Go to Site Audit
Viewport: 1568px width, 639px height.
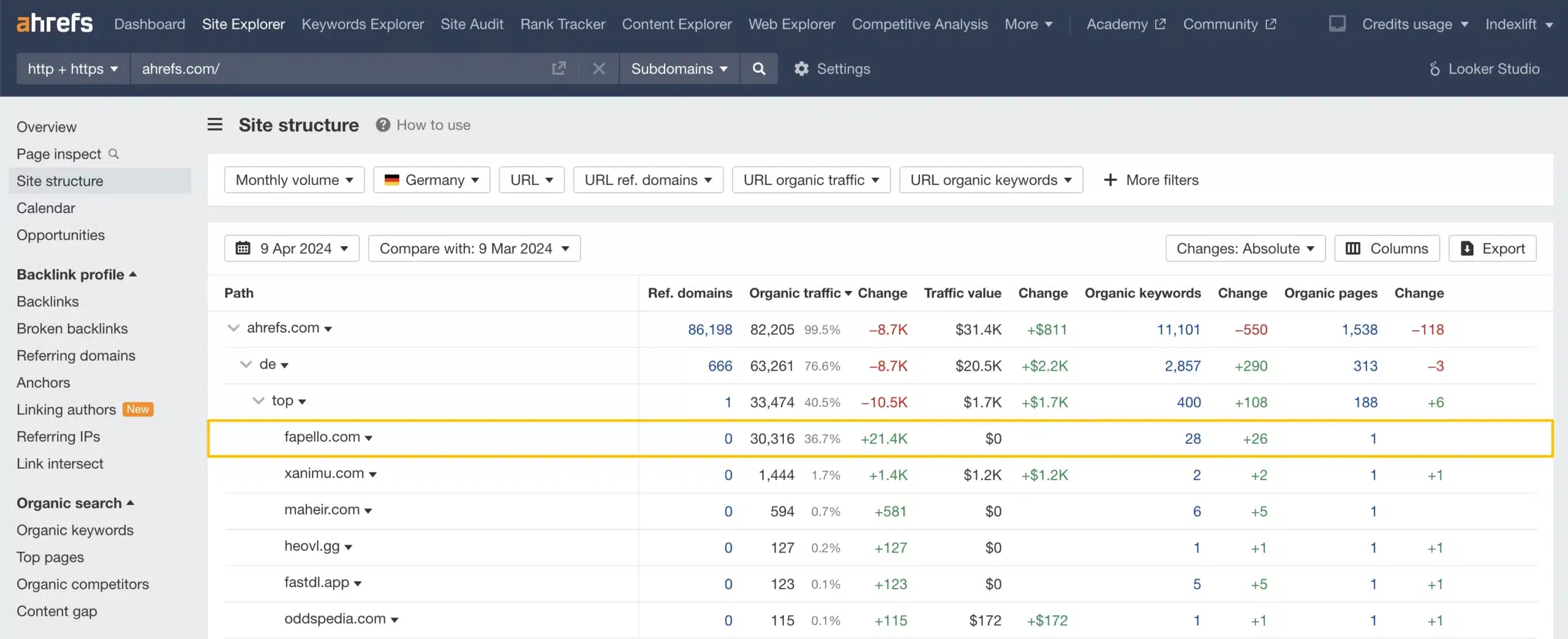click(x=472, y=24)
